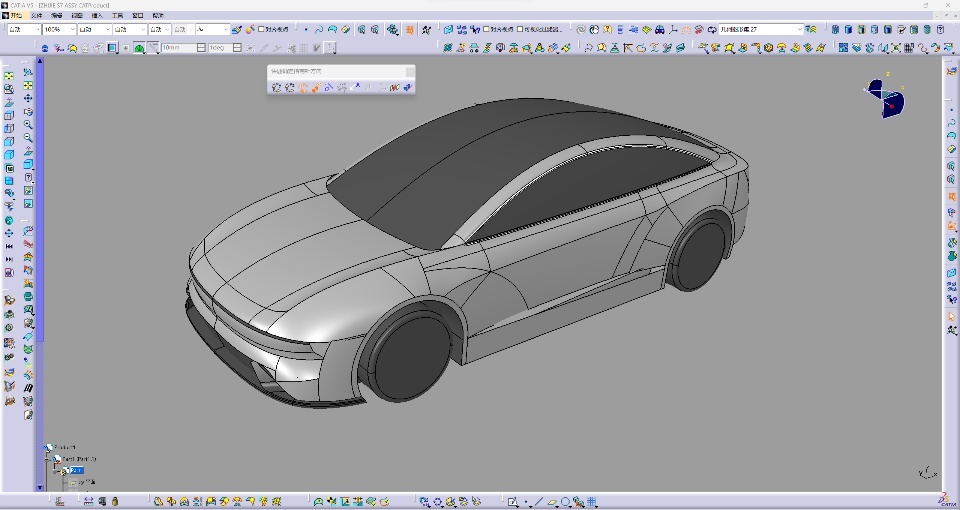Screen dimensions: 960x510
Task: Click the 3D compass in the viewport corner
Action: [x=886, y=97]
